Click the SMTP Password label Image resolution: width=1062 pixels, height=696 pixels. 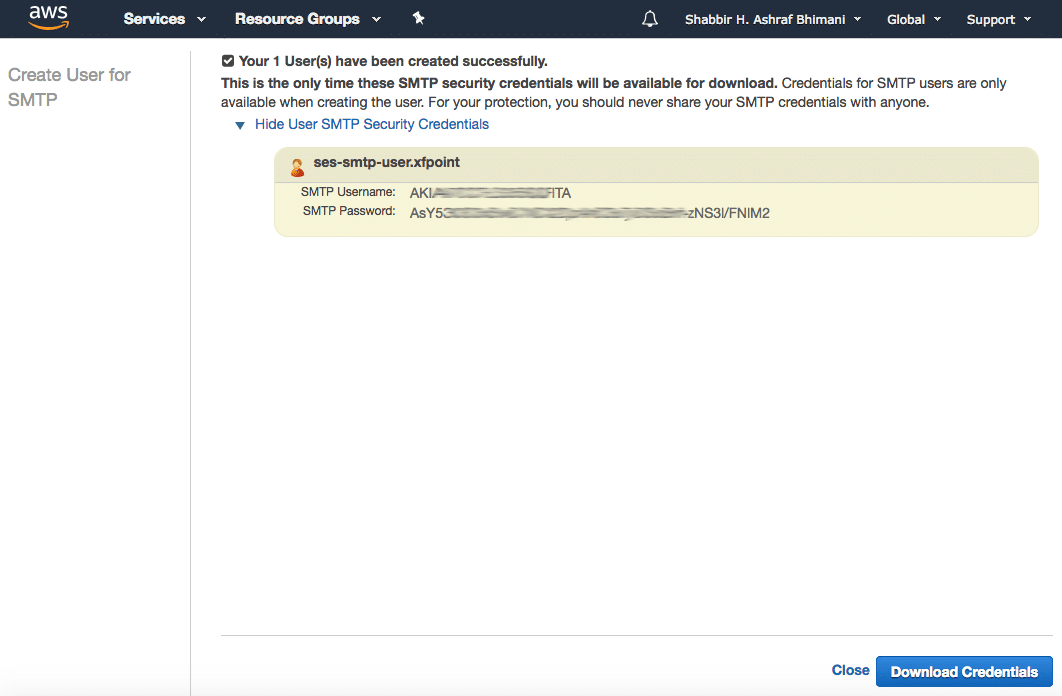[349, 211]
